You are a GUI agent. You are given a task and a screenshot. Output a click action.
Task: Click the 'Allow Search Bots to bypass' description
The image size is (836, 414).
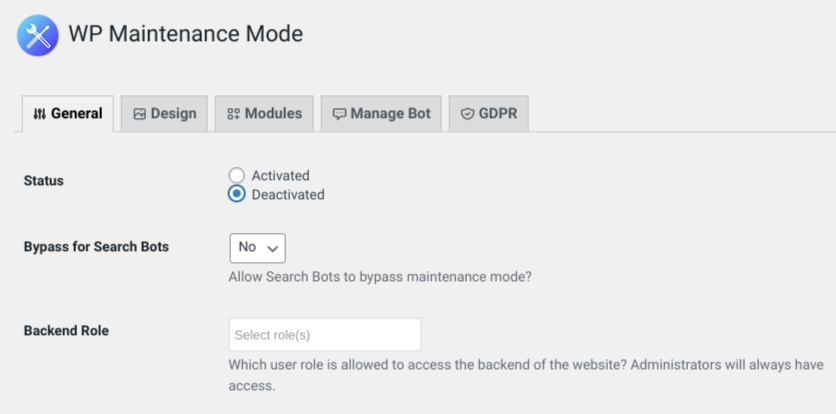click(380, 277)
